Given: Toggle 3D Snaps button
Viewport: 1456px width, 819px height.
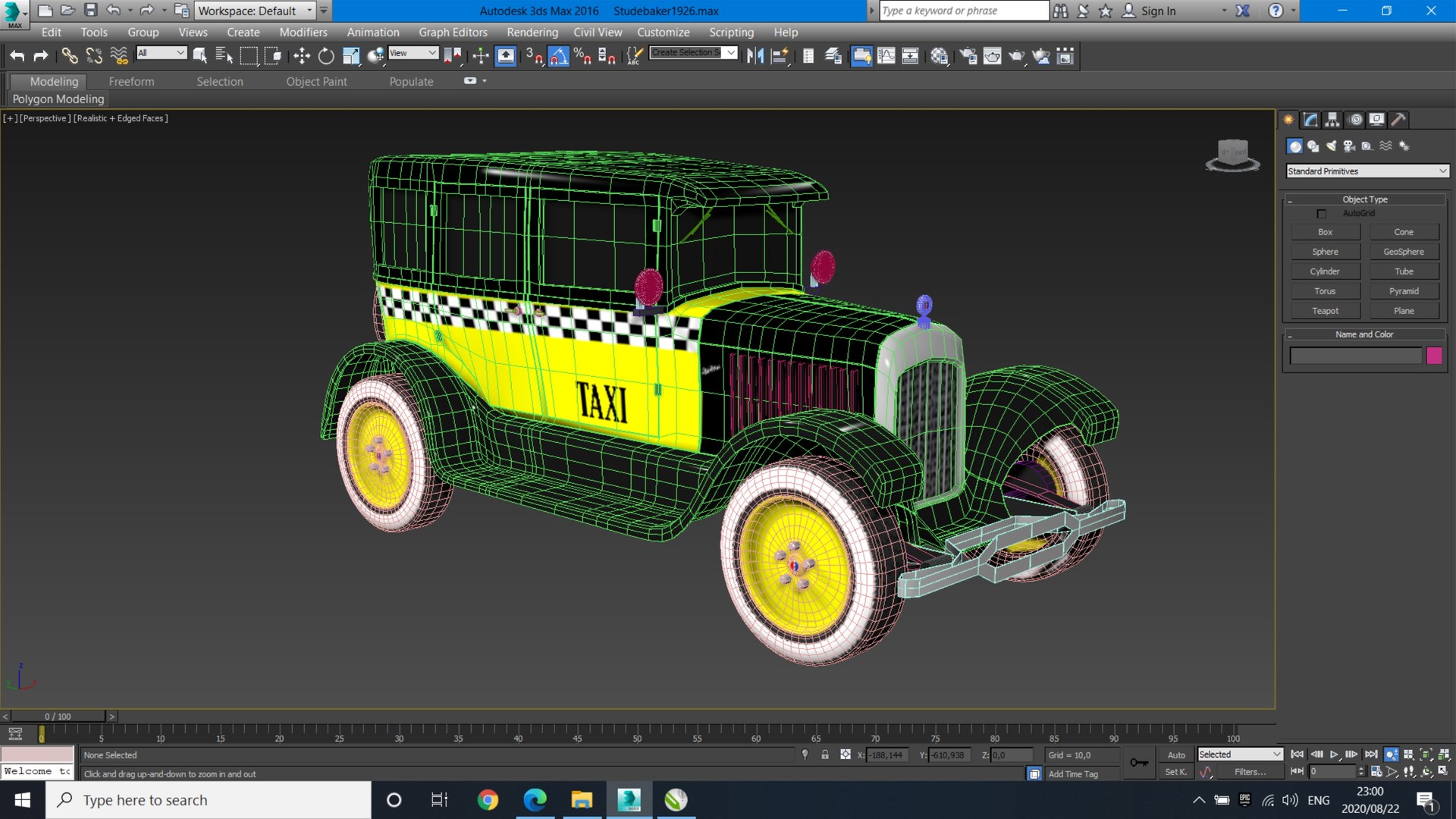Looking at the screenshot, I should 534,55.
